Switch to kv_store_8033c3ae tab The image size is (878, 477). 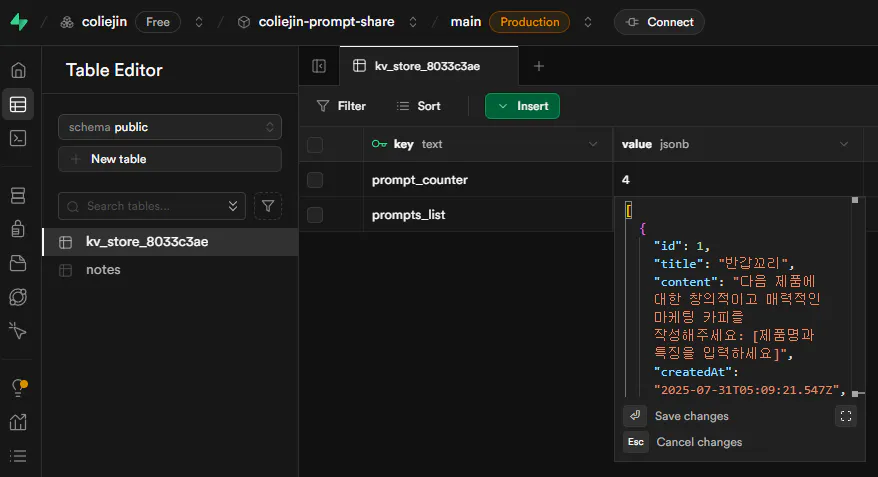coord(428,67)
